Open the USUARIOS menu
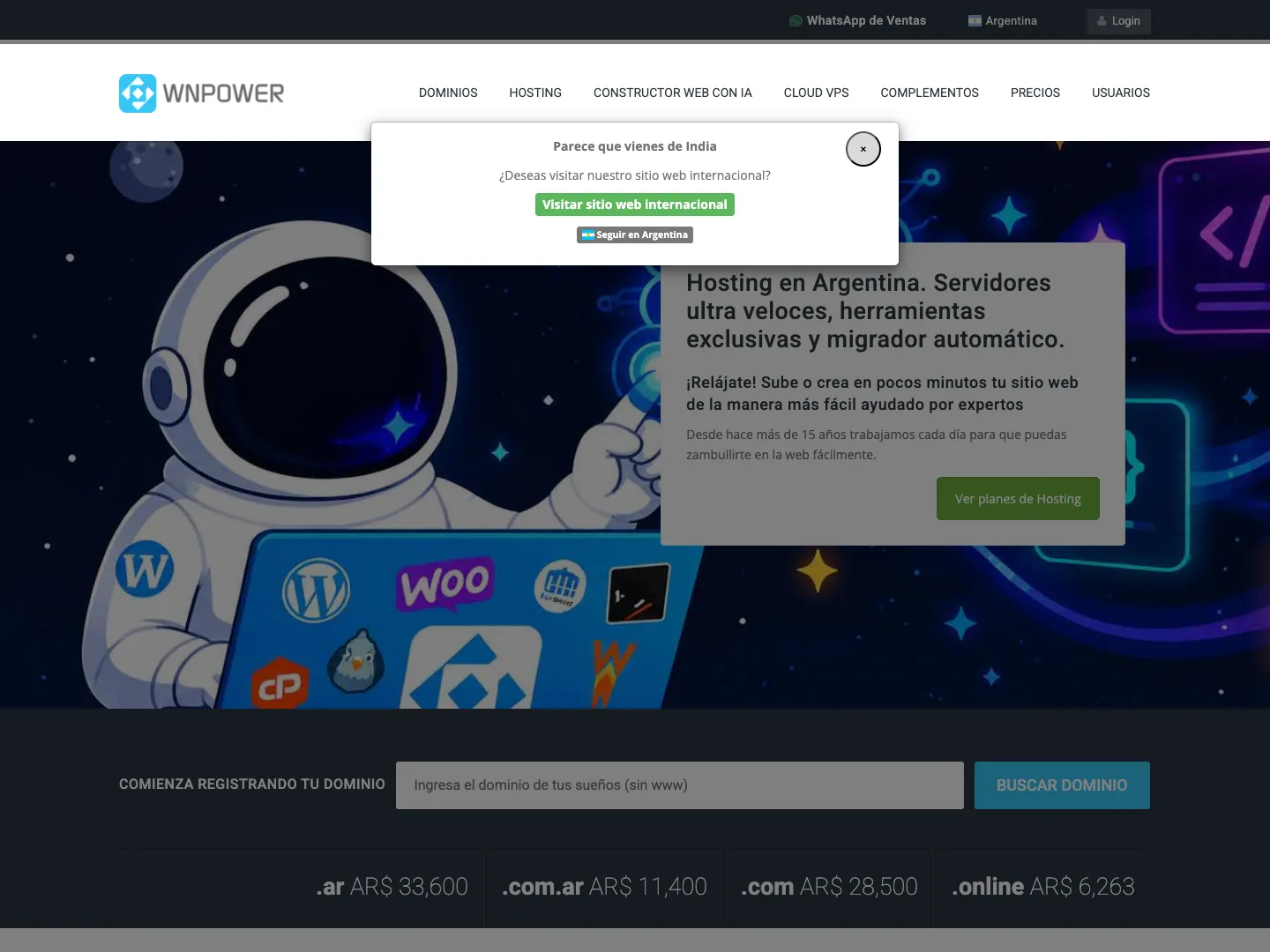 [x=1121, y=93]
